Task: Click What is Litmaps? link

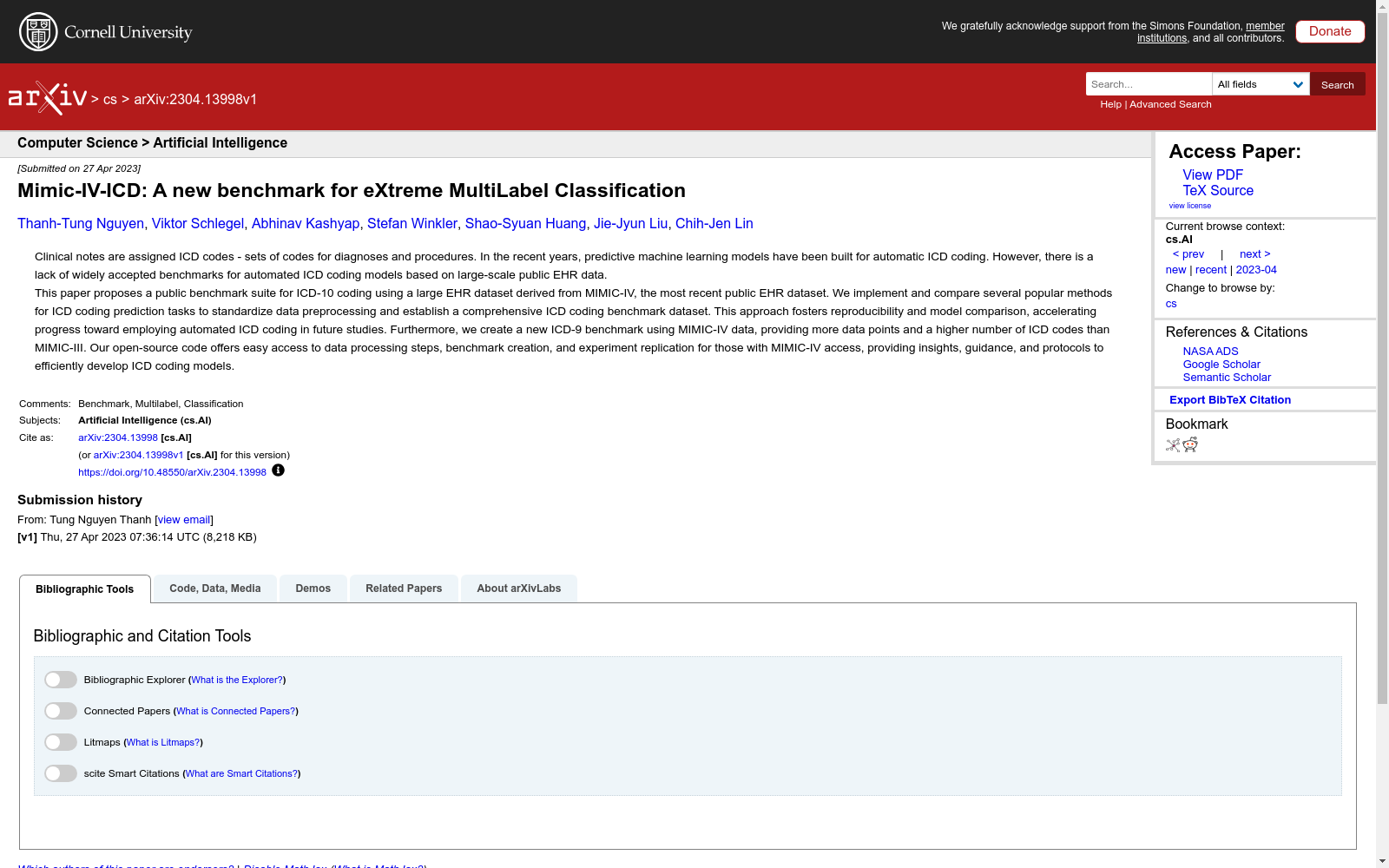Action: (163, 742)
